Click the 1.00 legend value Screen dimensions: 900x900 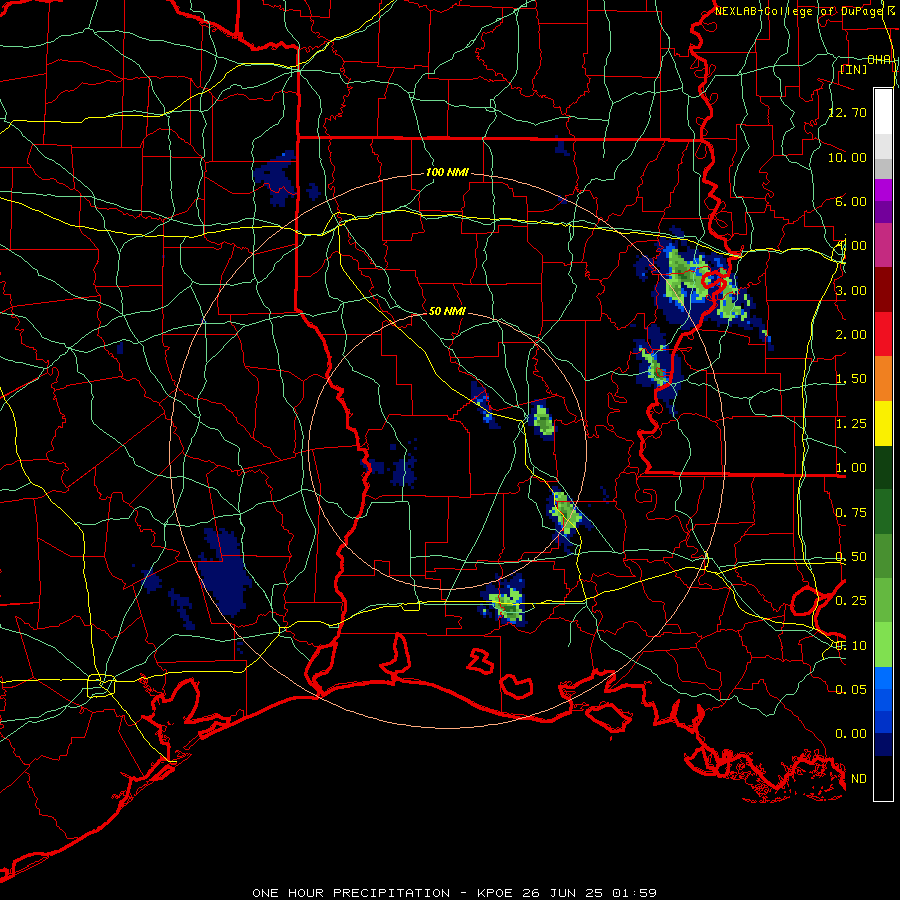point(851,468)
